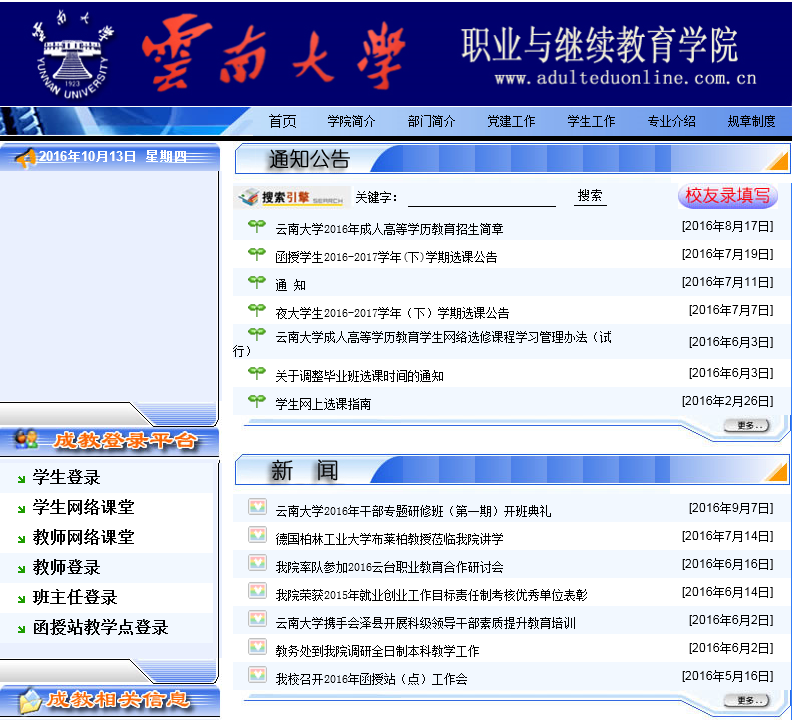Image resolution: width=792 pixels, height=720 pixels.
Task: Open 教师登录 link
Action: pos(67,567)
